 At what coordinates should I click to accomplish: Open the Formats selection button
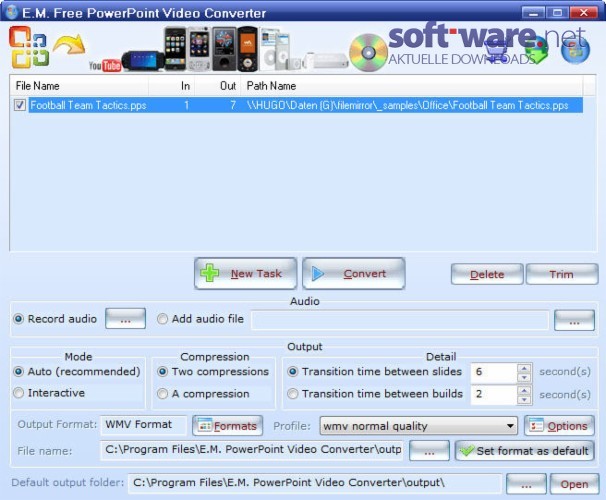click(x=228, y=425)
